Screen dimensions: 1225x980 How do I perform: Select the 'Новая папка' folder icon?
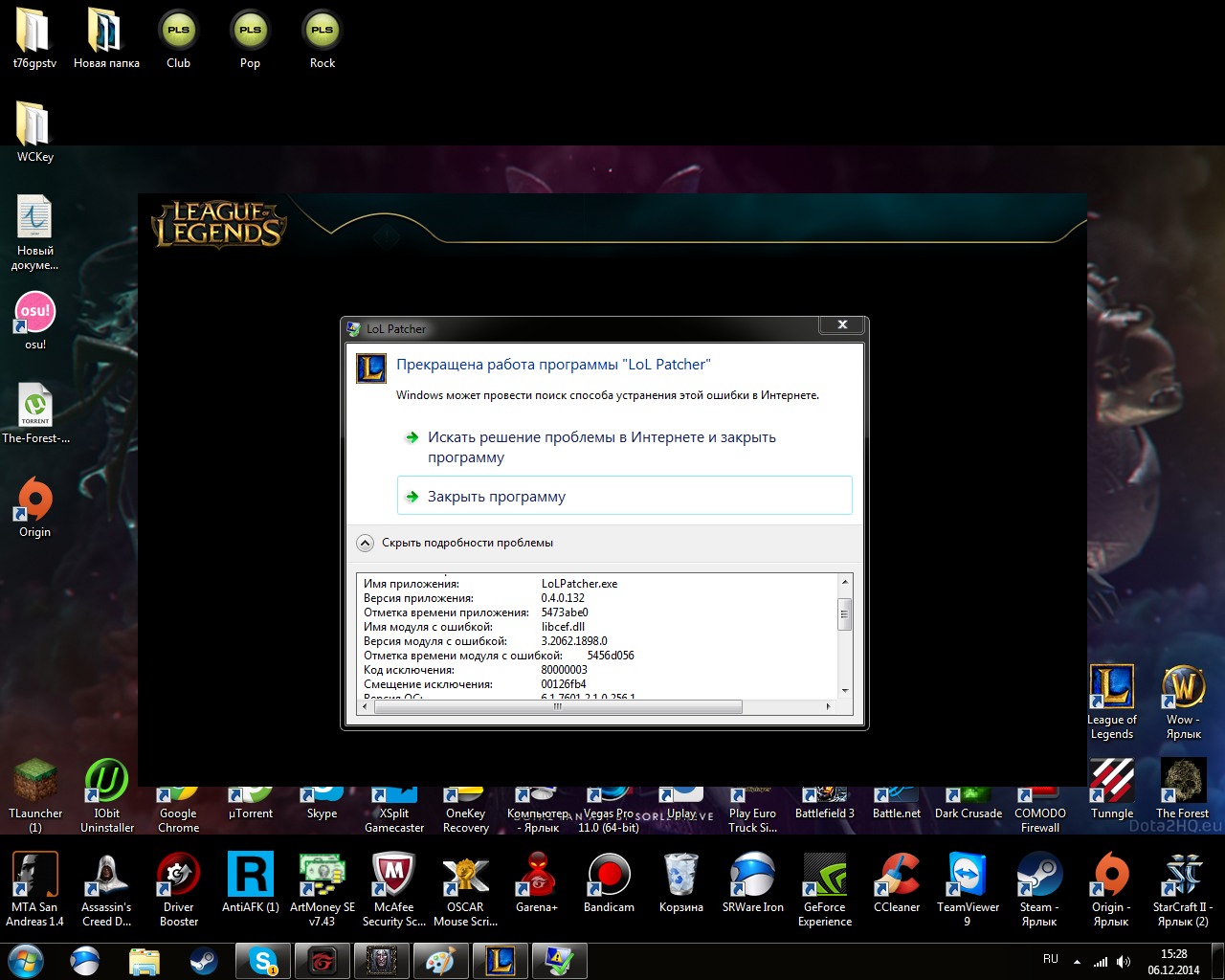[106, 39]
